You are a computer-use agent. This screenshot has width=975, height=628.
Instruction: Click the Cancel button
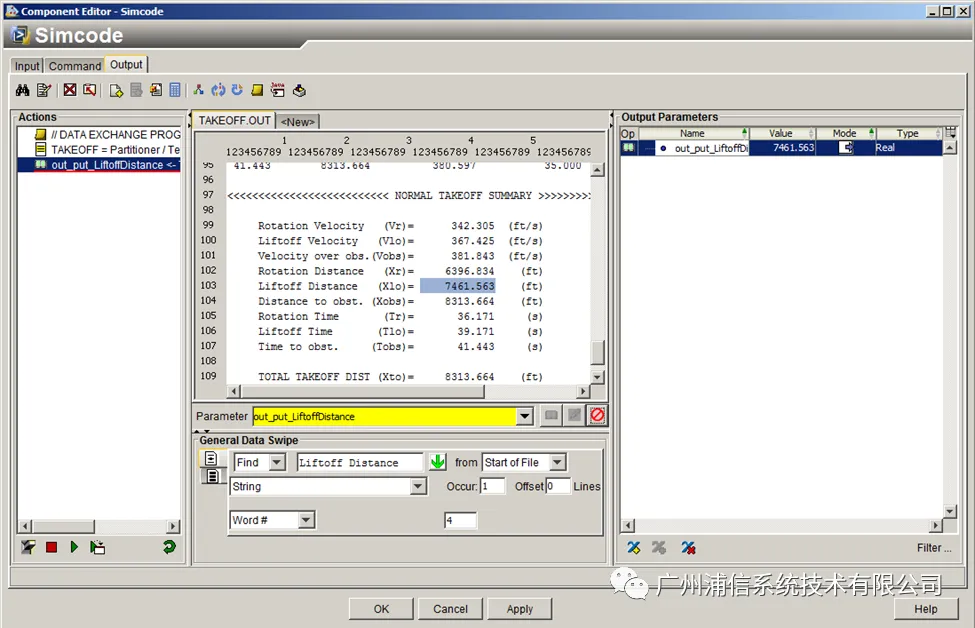pos(450,609)
